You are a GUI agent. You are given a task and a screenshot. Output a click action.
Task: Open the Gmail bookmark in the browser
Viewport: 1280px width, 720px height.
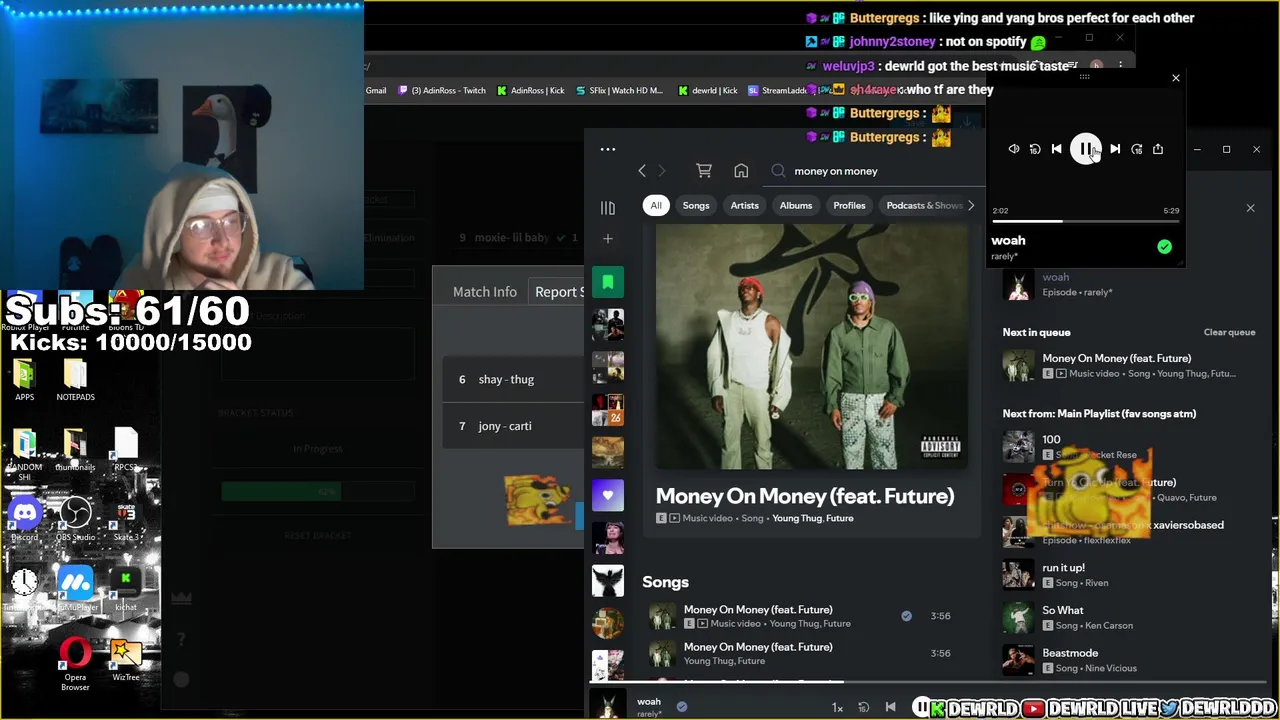pyautogui.click(x=376, y=90)
